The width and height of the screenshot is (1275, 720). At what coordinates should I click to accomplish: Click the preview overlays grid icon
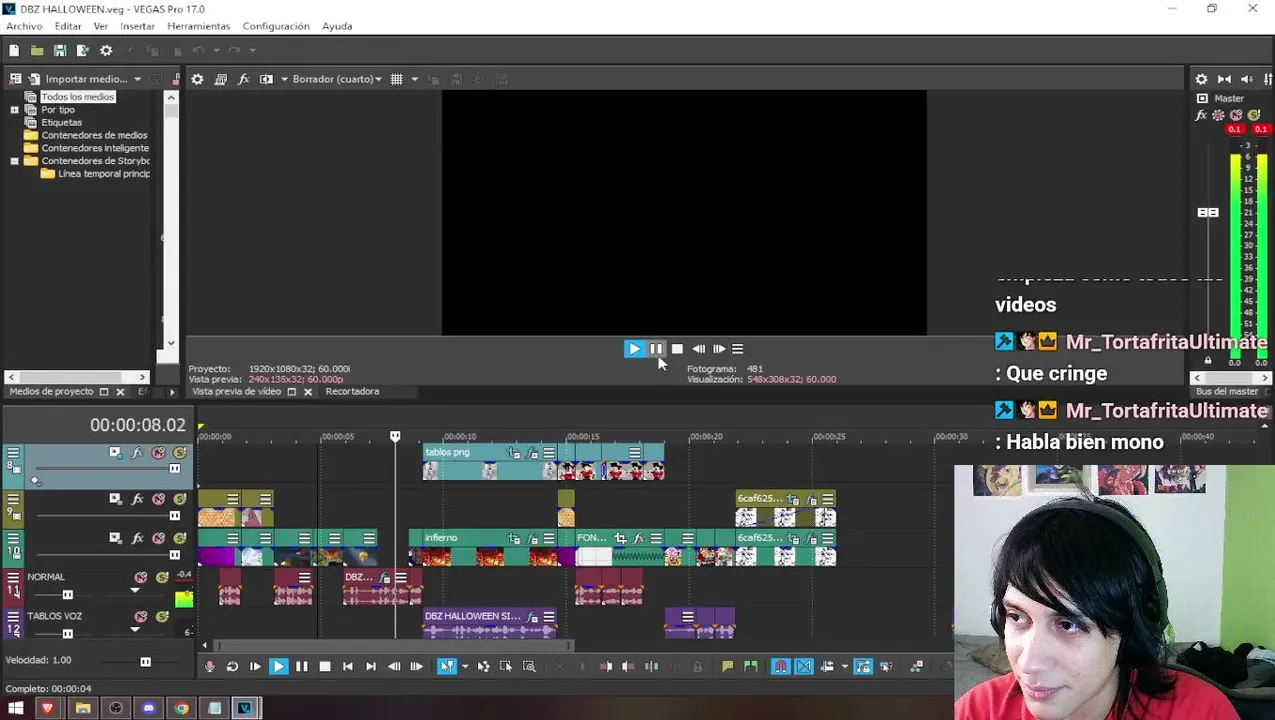[x=397, y=79]
